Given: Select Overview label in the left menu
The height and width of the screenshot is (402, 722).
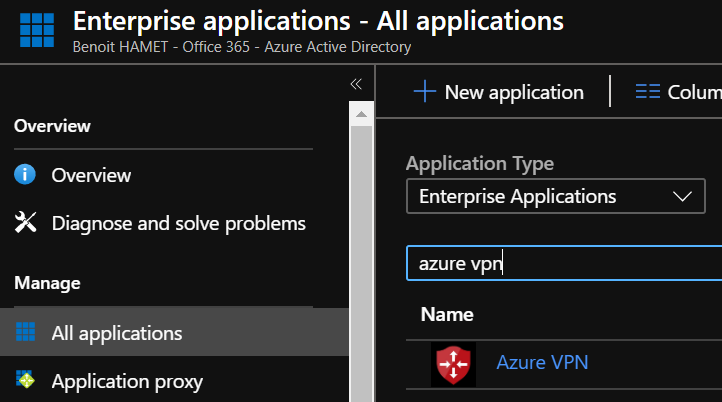Looking at the screenshot, I should pyautogui.click(x=91, y=175).
